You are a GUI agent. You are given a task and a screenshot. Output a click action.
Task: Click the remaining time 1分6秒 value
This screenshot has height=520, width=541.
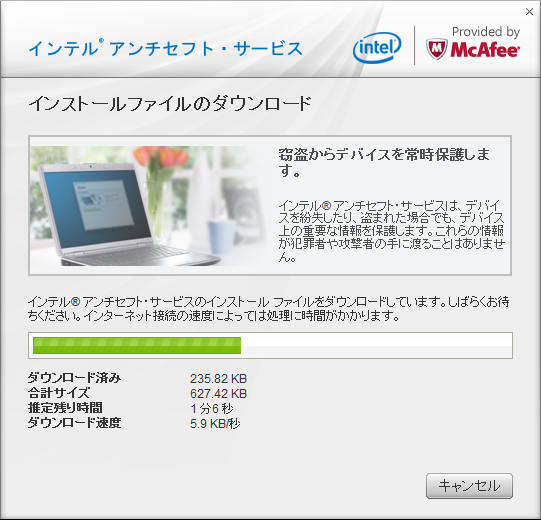[x=212, y=409]
